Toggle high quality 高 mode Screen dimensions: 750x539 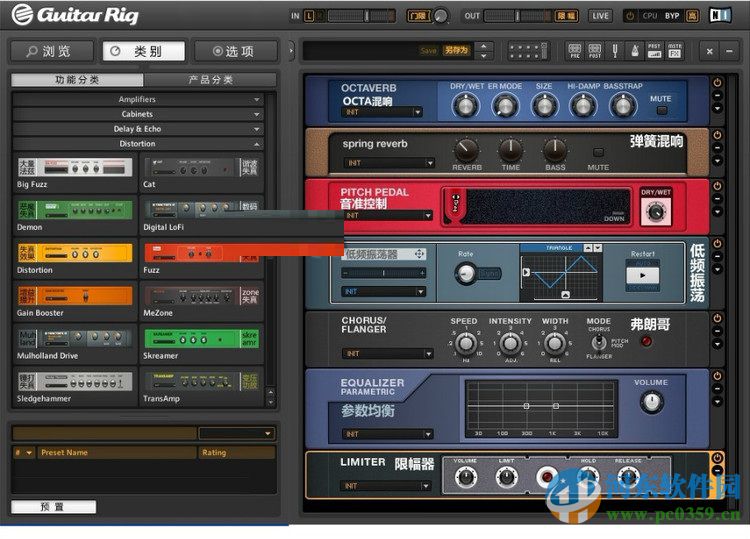692,16
